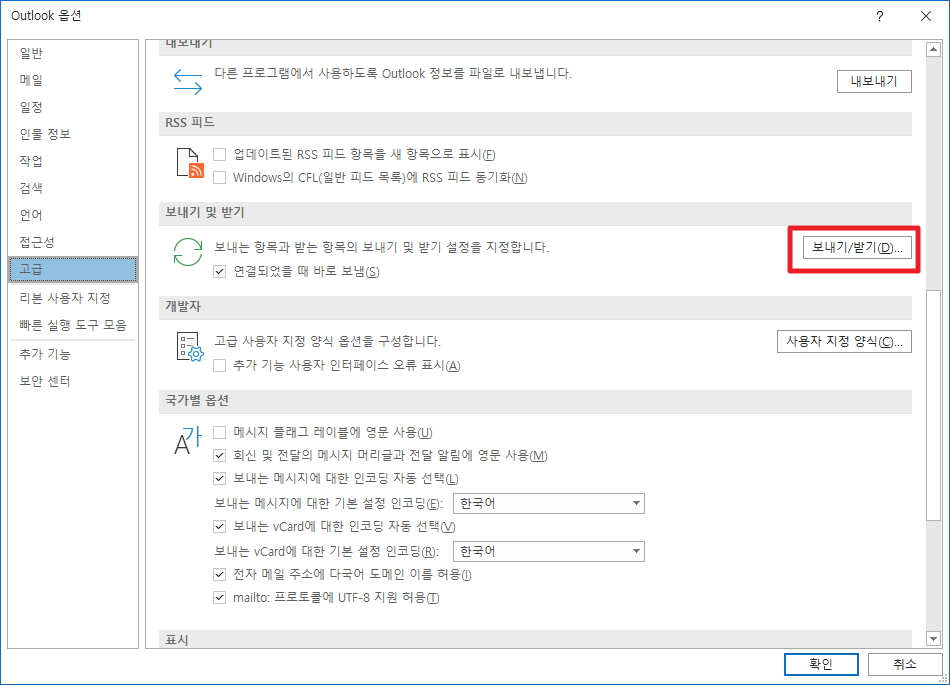Toggle 보내는 vCard 인코딩 자동 선택 checkbox
This screenshot has height=685, width=950.
click(x=220, y=526)
